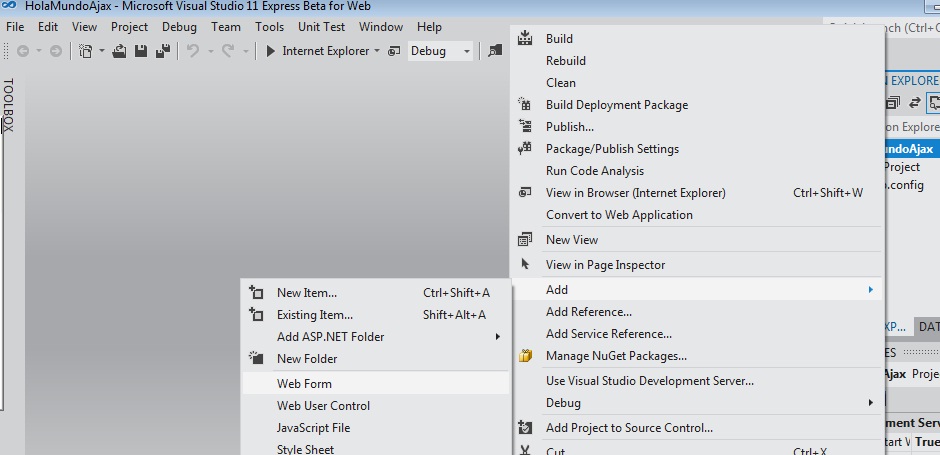The height and width of the screenshot is (455, 940).
Task: Open the Team menu
Action: coord(226,27)
